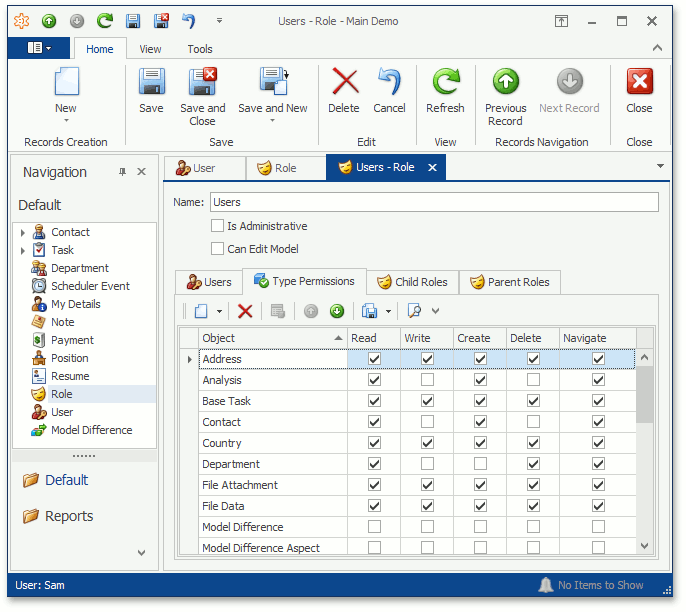The width and height of the screenshot is (686, 612).
Task: Toggle Write permission for Analysis row
Action: tap(427, 380)
